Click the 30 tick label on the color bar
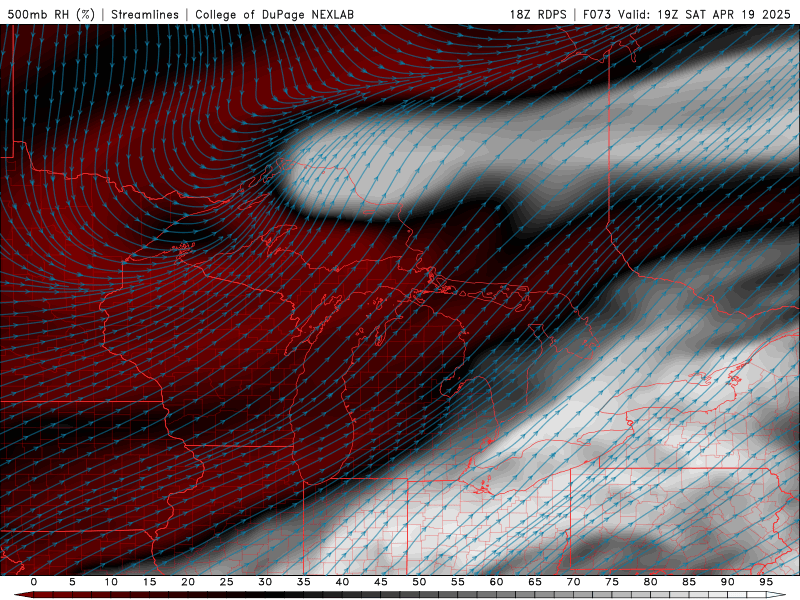 [x=265, y=582]
